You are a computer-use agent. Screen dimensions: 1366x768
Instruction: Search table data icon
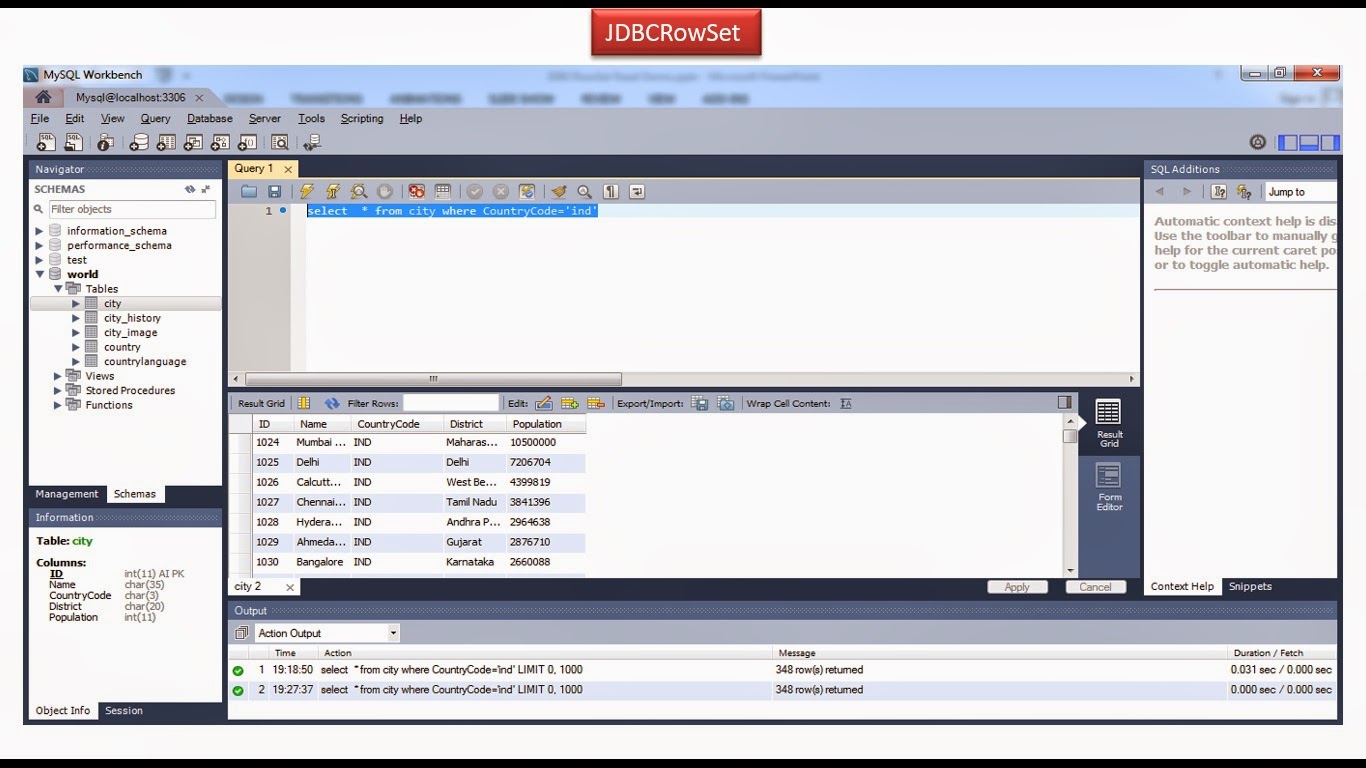pos(280,142)
